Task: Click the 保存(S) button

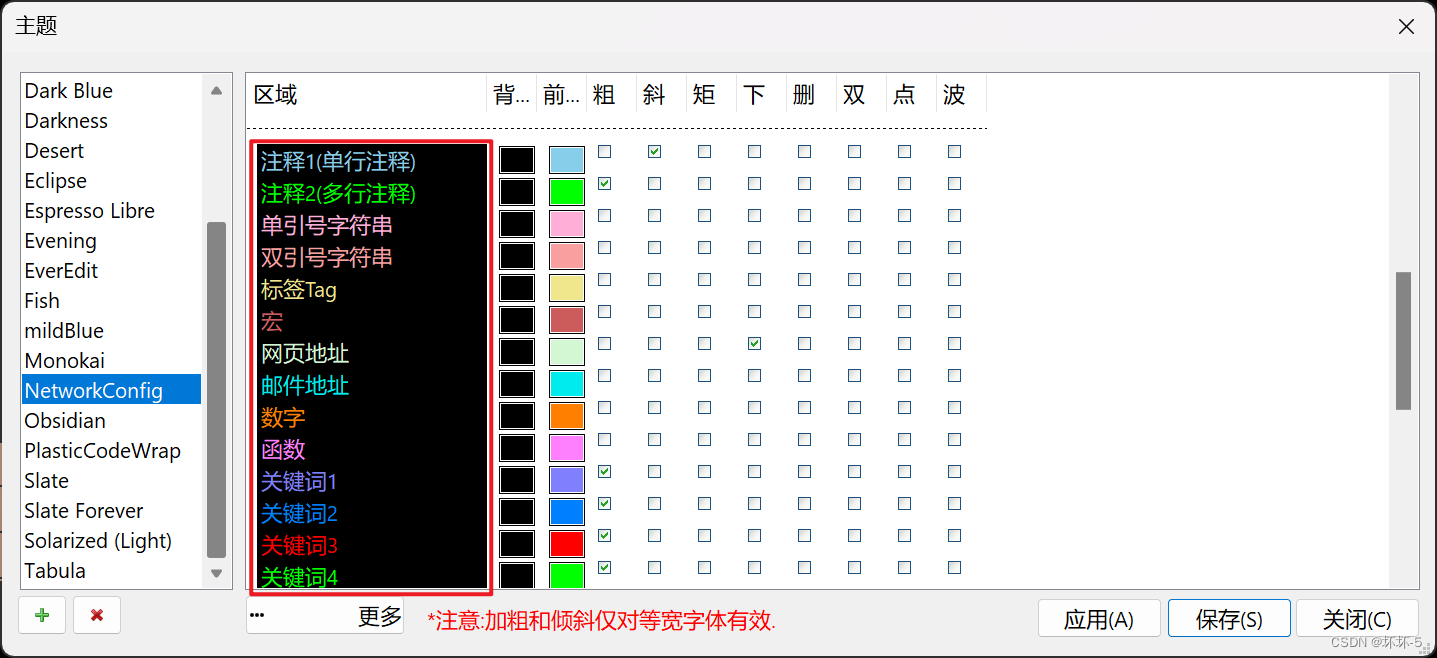Action: click(x=1229, y=619)
